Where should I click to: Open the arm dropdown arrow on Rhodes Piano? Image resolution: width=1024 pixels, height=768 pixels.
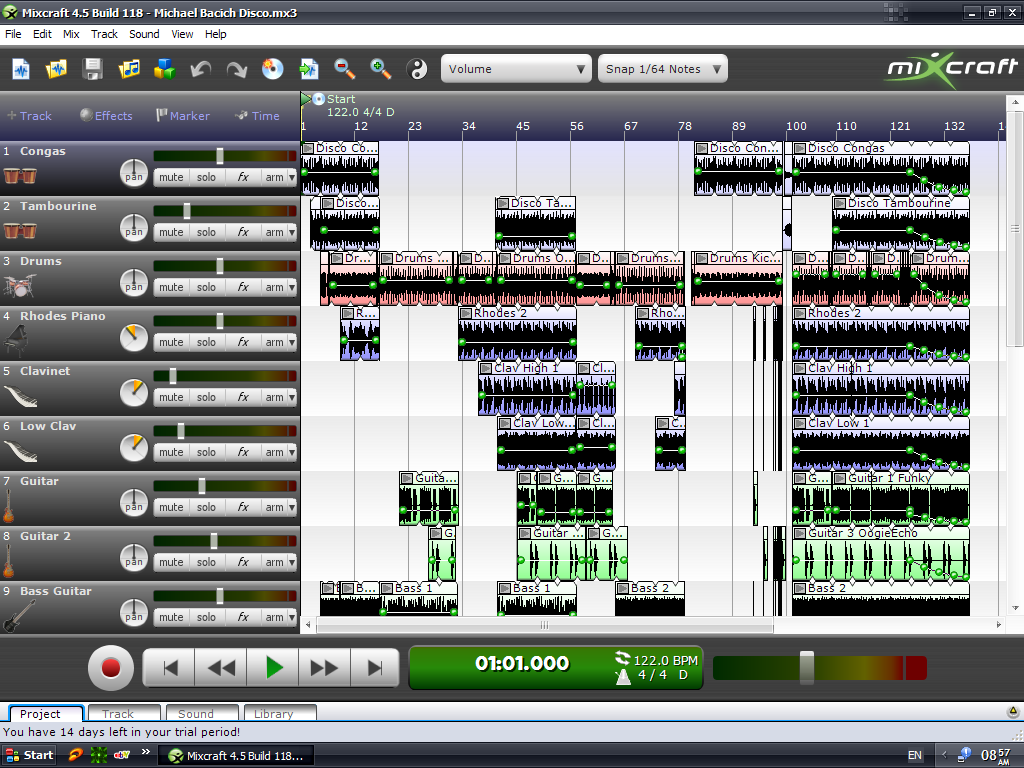click(x=292, y=342)
